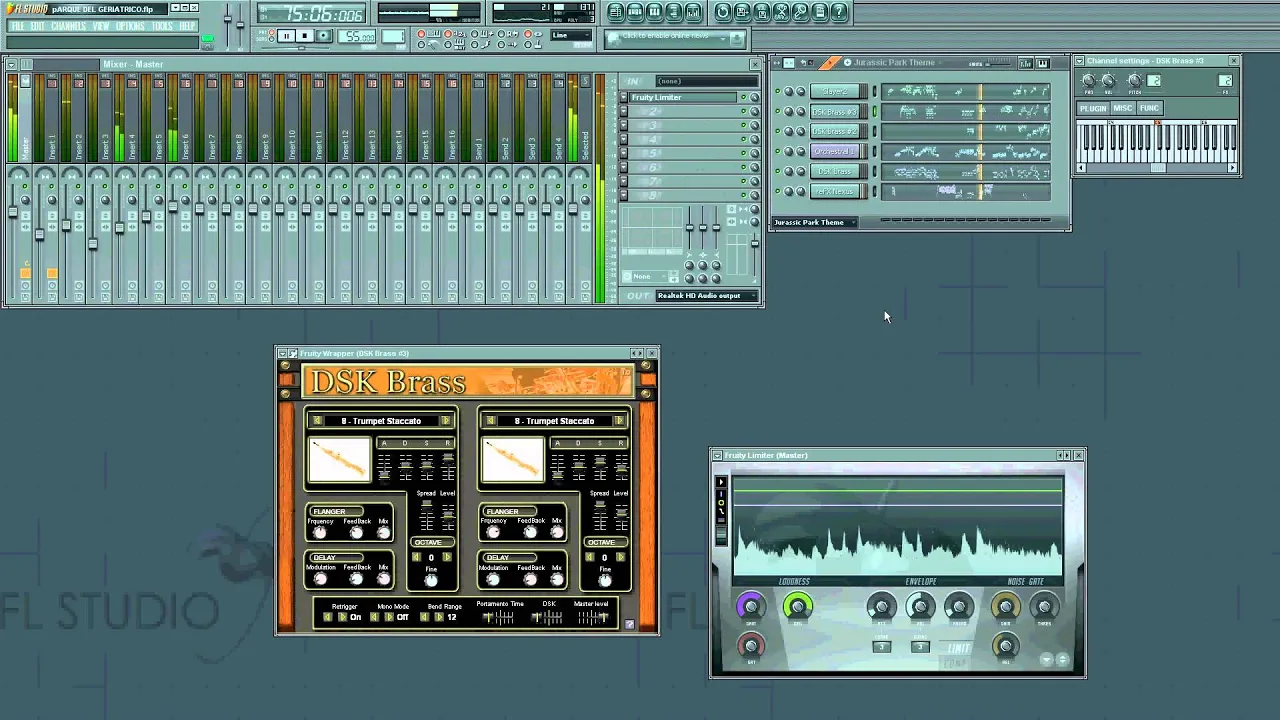Open the Fruity Limiter window options menu arrow
This screenshot has width=1280, height=720.
717,455
